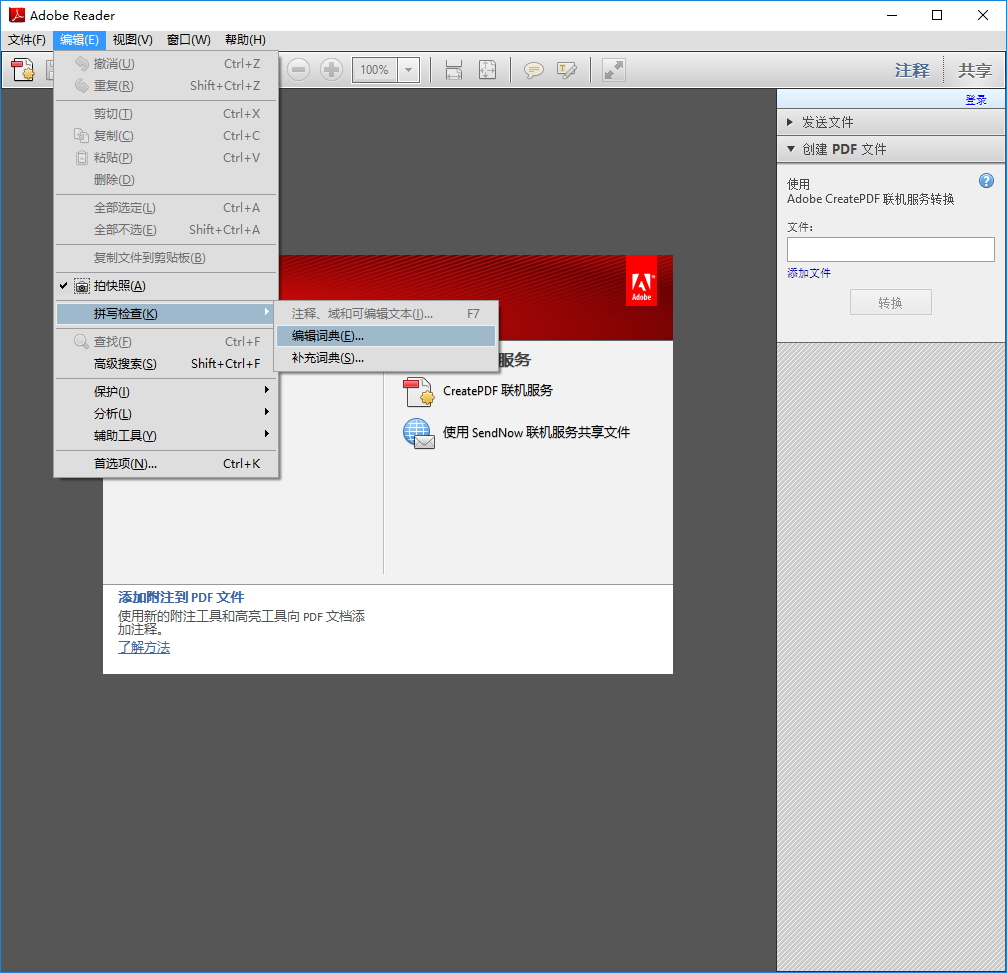Click the 100% zoom value field
Image resolution: width=1007 pixels, height=973 pixels.
(x=375, y=70)
